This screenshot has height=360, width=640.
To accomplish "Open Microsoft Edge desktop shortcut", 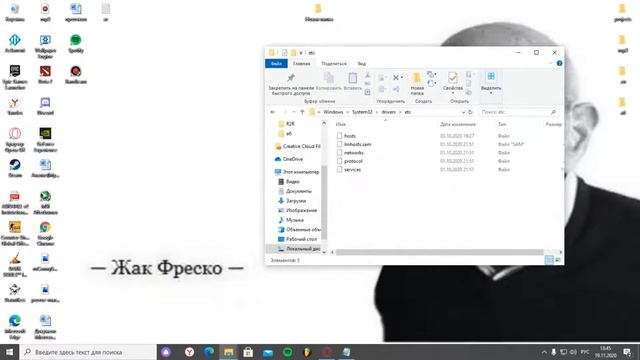I will 15,327.
